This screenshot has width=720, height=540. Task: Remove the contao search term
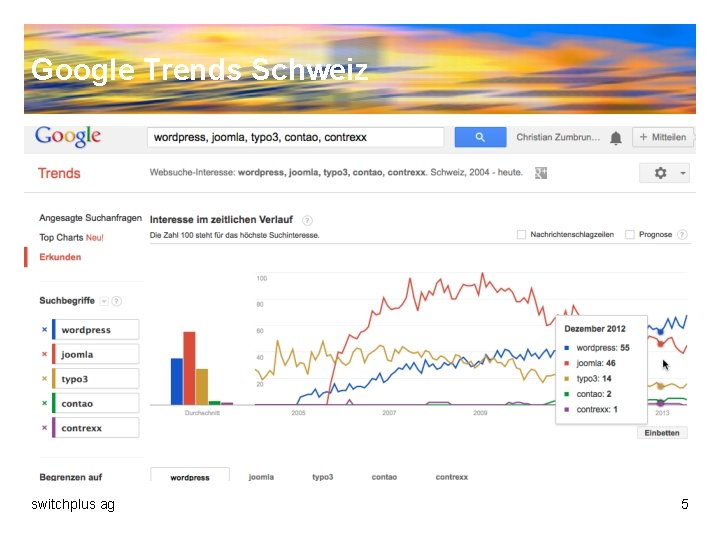44,403
